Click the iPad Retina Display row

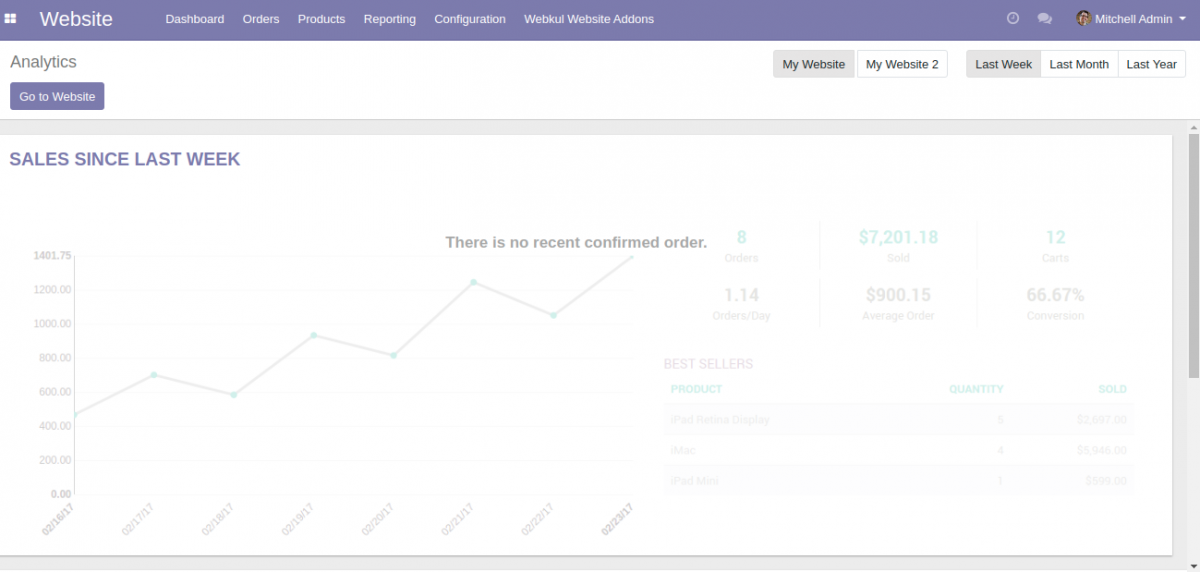click(899, 420)
